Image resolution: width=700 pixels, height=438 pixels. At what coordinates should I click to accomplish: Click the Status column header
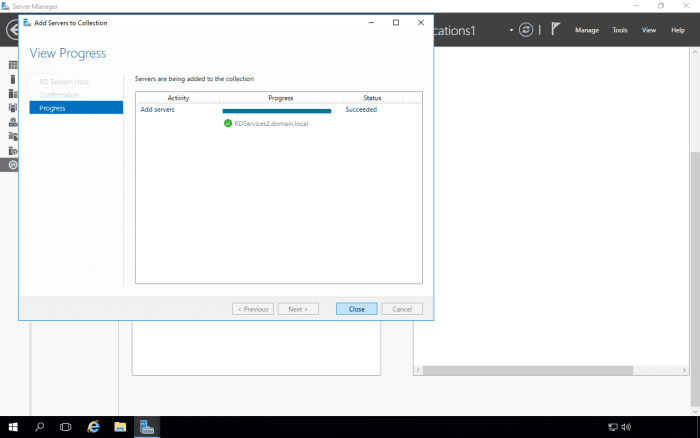tap(372, 98)
